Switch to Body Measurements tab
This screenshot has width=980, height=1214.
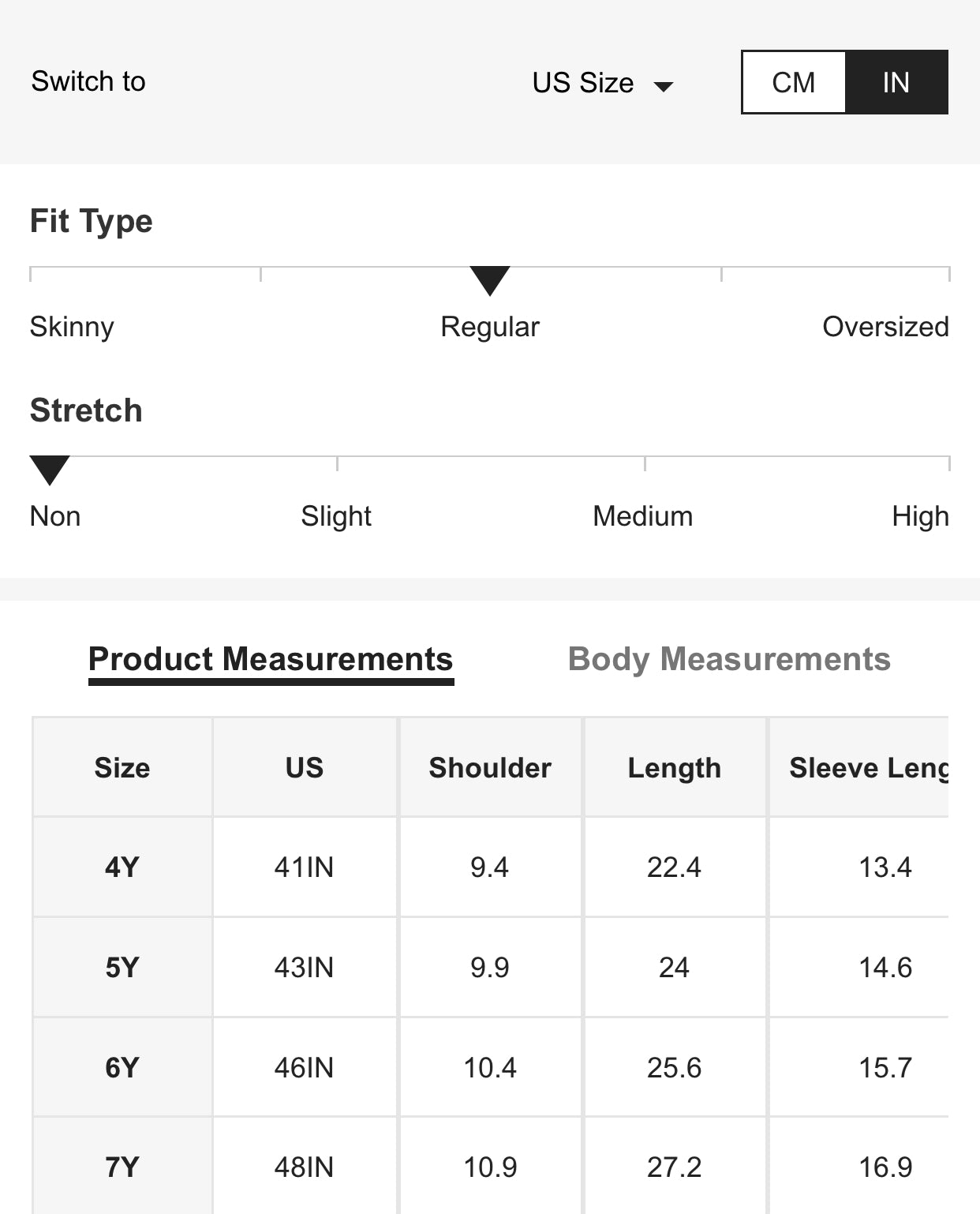729,659
